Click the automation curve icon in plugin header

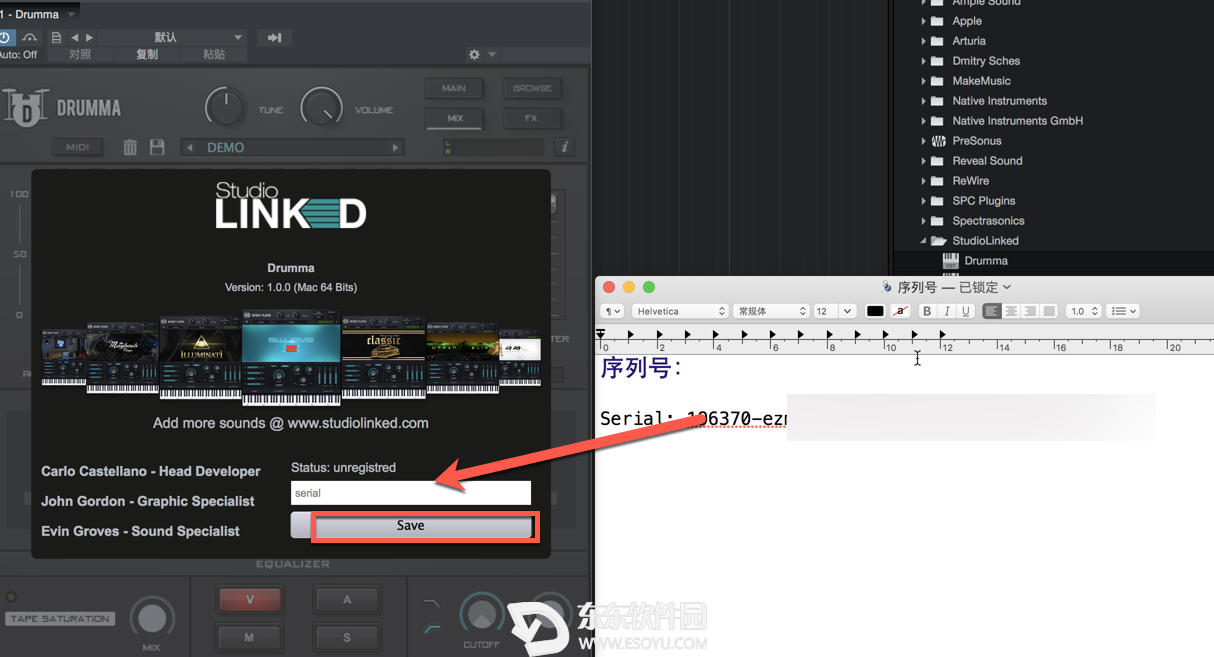point(30,38)
